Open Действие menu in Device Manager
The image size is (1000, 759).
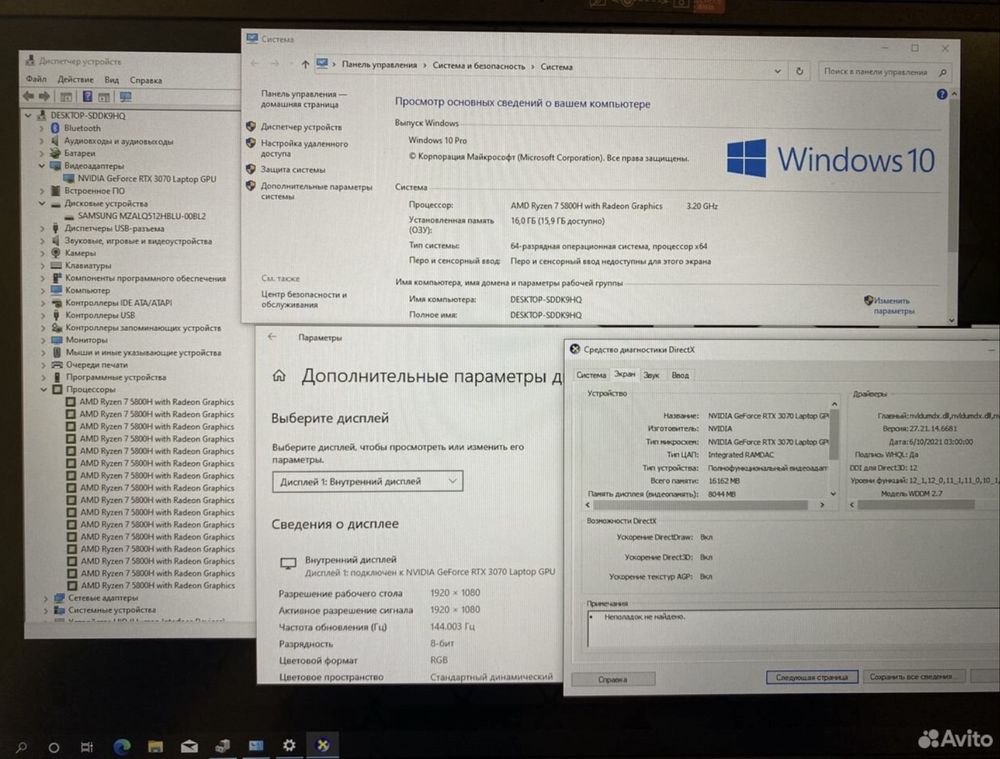coord(75,80)
